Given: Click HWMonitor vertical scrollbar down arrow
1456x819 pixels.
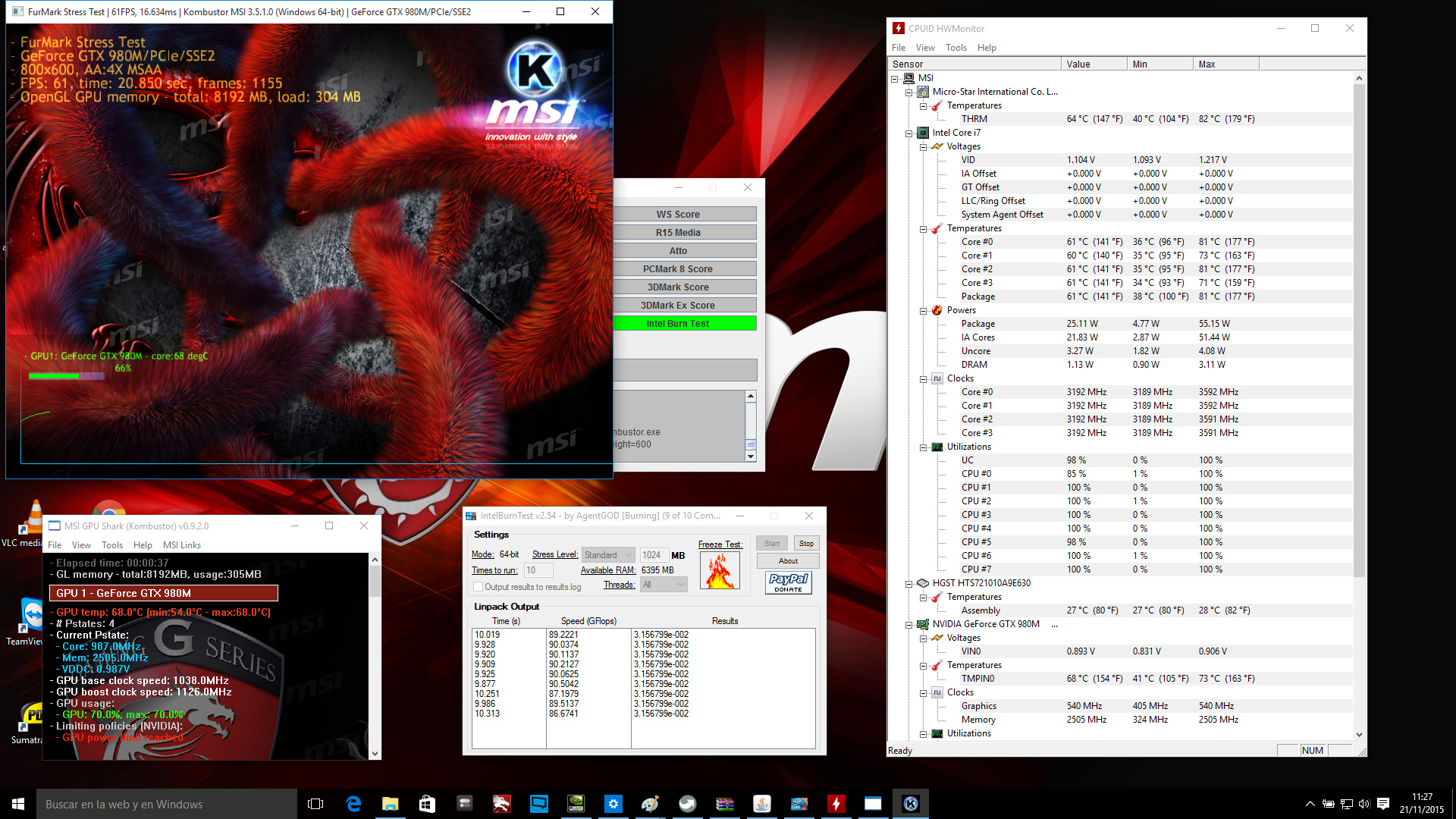Looking at the screenshot, I should coord(1358,734).
